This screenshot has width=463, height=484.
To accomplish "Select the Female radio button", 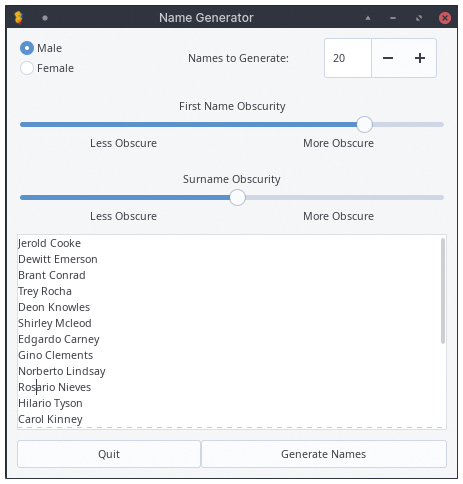I will [x=27, y=68].
